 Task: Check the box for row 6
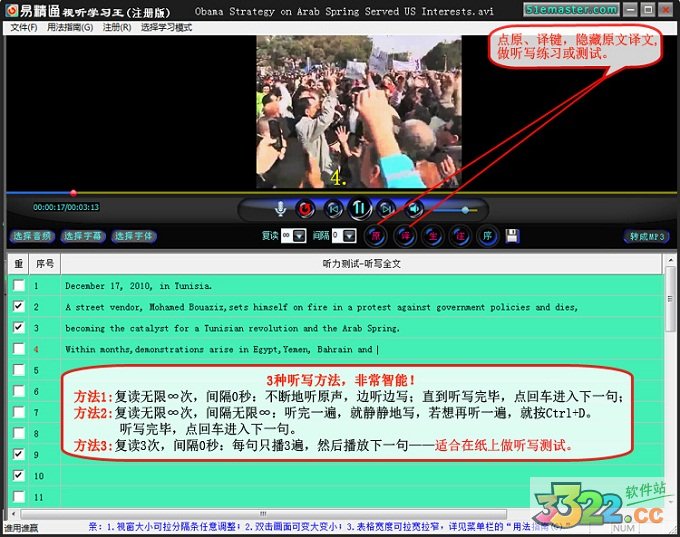(19, 391)
